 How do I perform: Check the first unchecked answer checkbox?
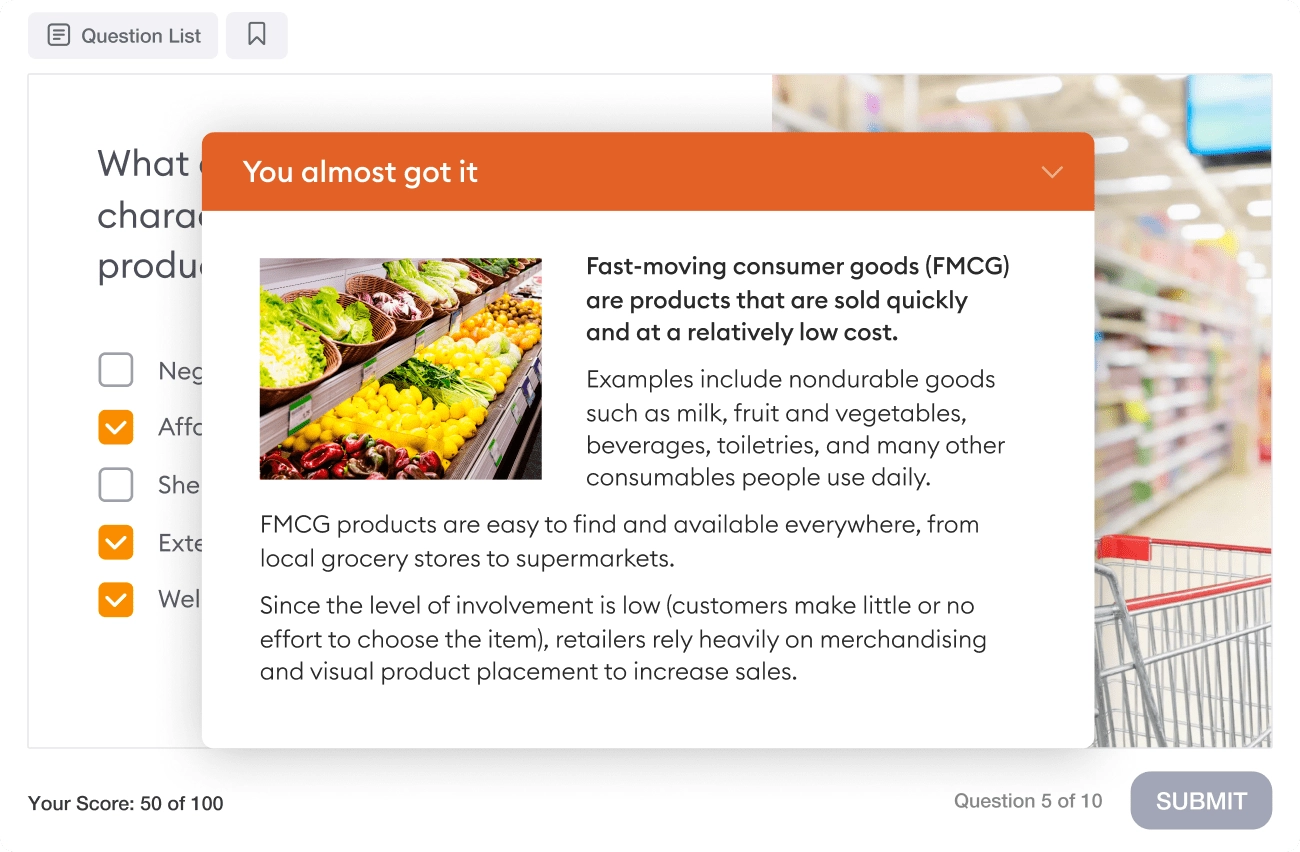[x=116, y=370]
